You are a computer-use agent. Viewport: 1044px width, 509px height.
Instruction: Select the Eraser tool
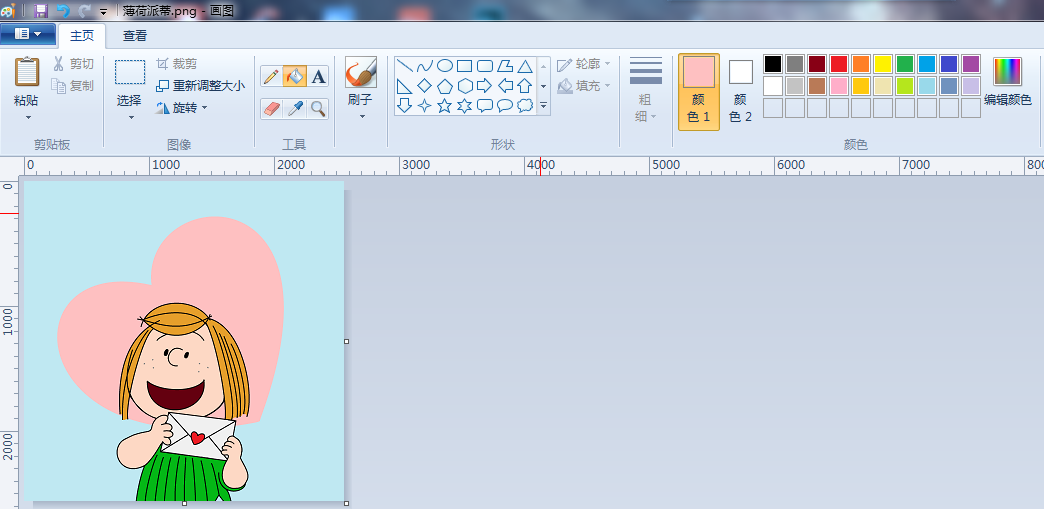[x=271, y=109]
